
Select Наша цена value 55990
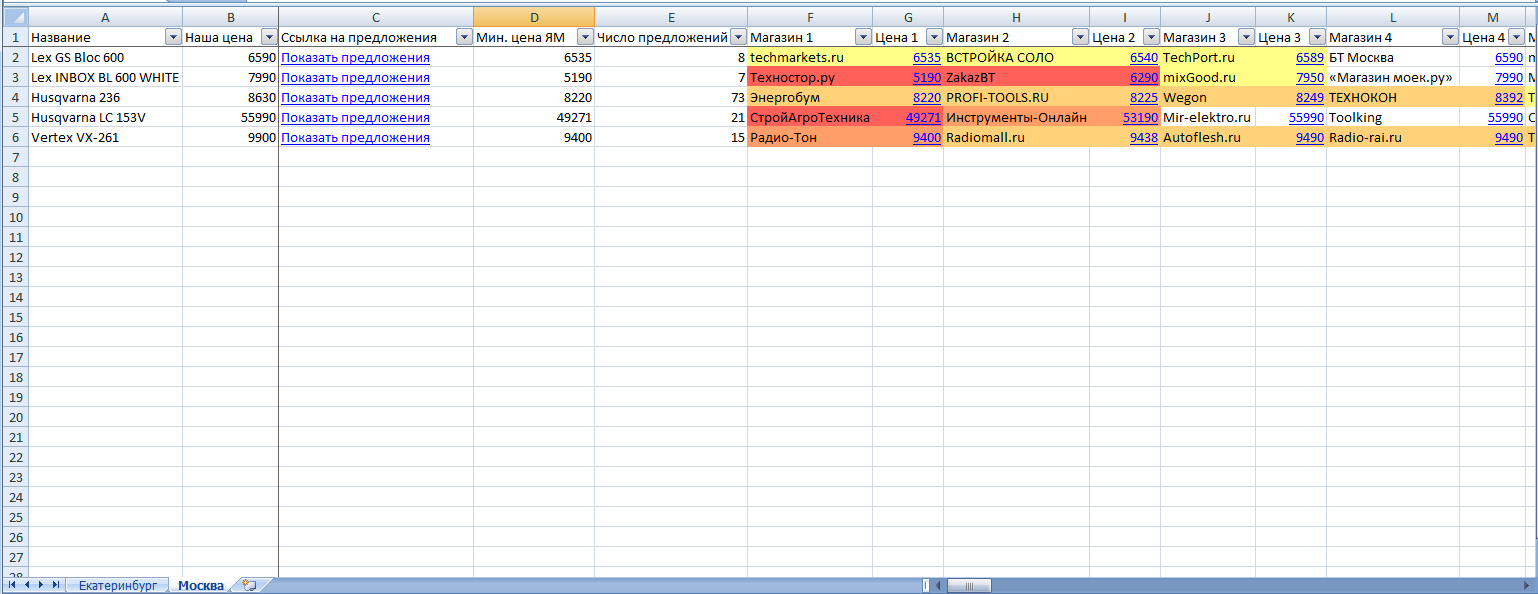230,117
